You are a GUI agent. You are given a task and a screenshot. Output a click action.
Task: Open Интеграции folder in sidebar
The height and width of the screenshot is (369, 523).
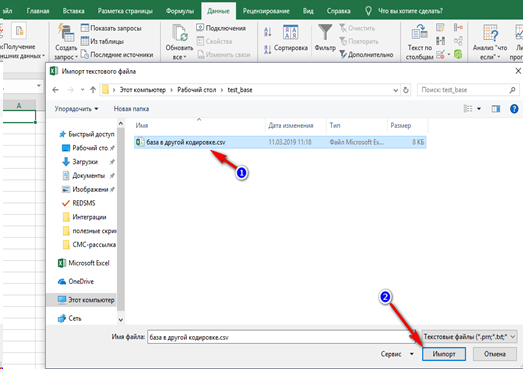pos(84,217)
